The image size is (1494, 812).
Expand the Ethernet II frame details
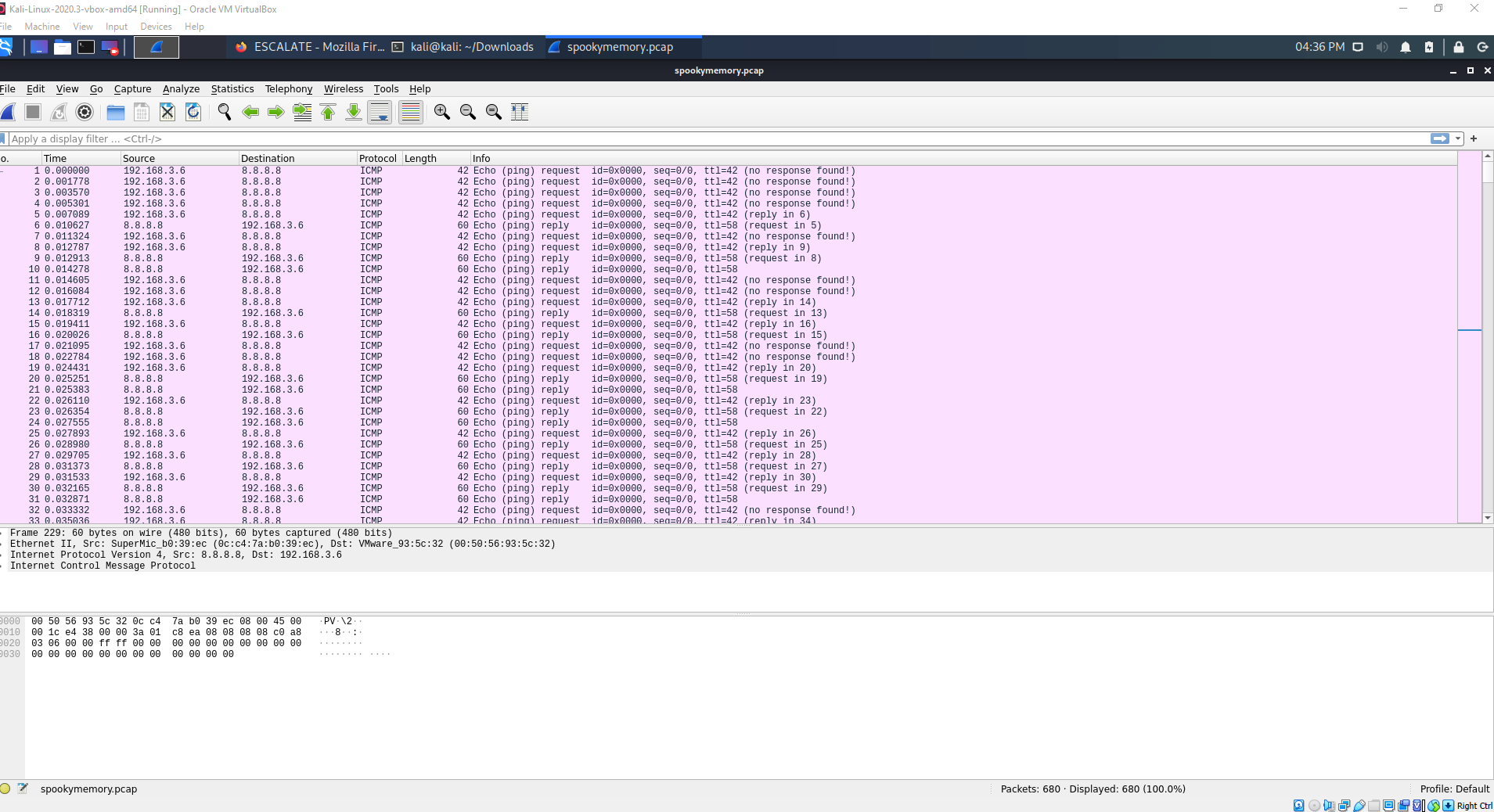[x=4, y=544]
